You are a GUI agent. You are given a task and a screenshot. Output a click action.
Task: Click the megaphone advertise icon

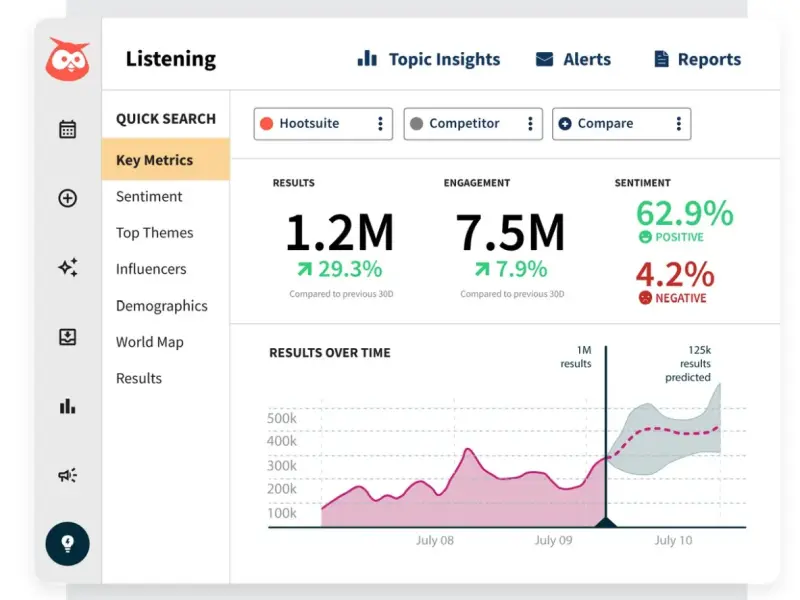(67, 476)
